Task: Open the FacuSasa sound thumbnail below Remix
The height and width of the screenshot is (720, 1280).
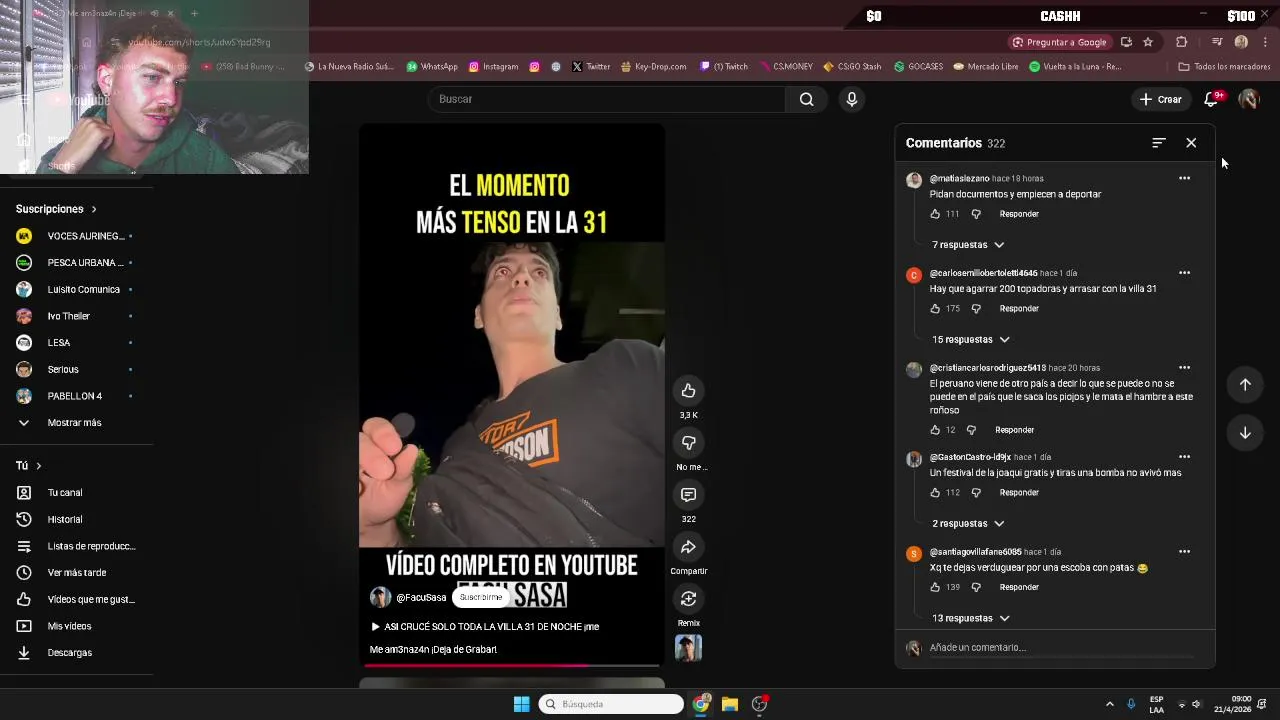Action: (x=688, y=648)
